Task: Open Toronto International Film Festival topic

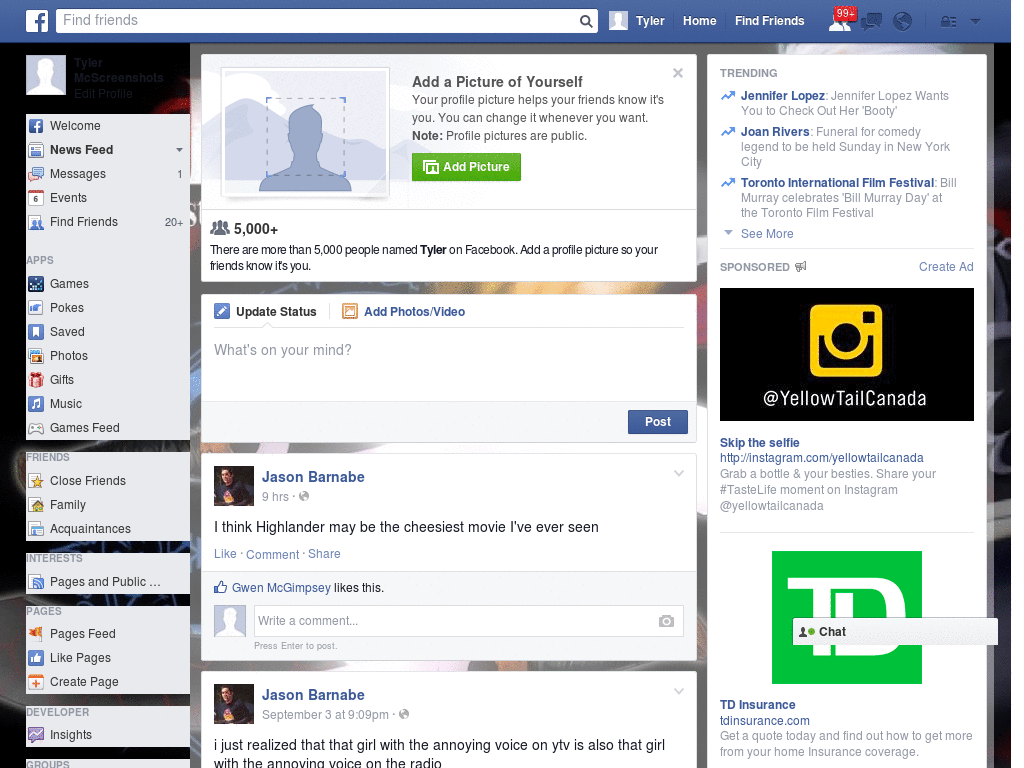Action: click(x=837, y=183)
